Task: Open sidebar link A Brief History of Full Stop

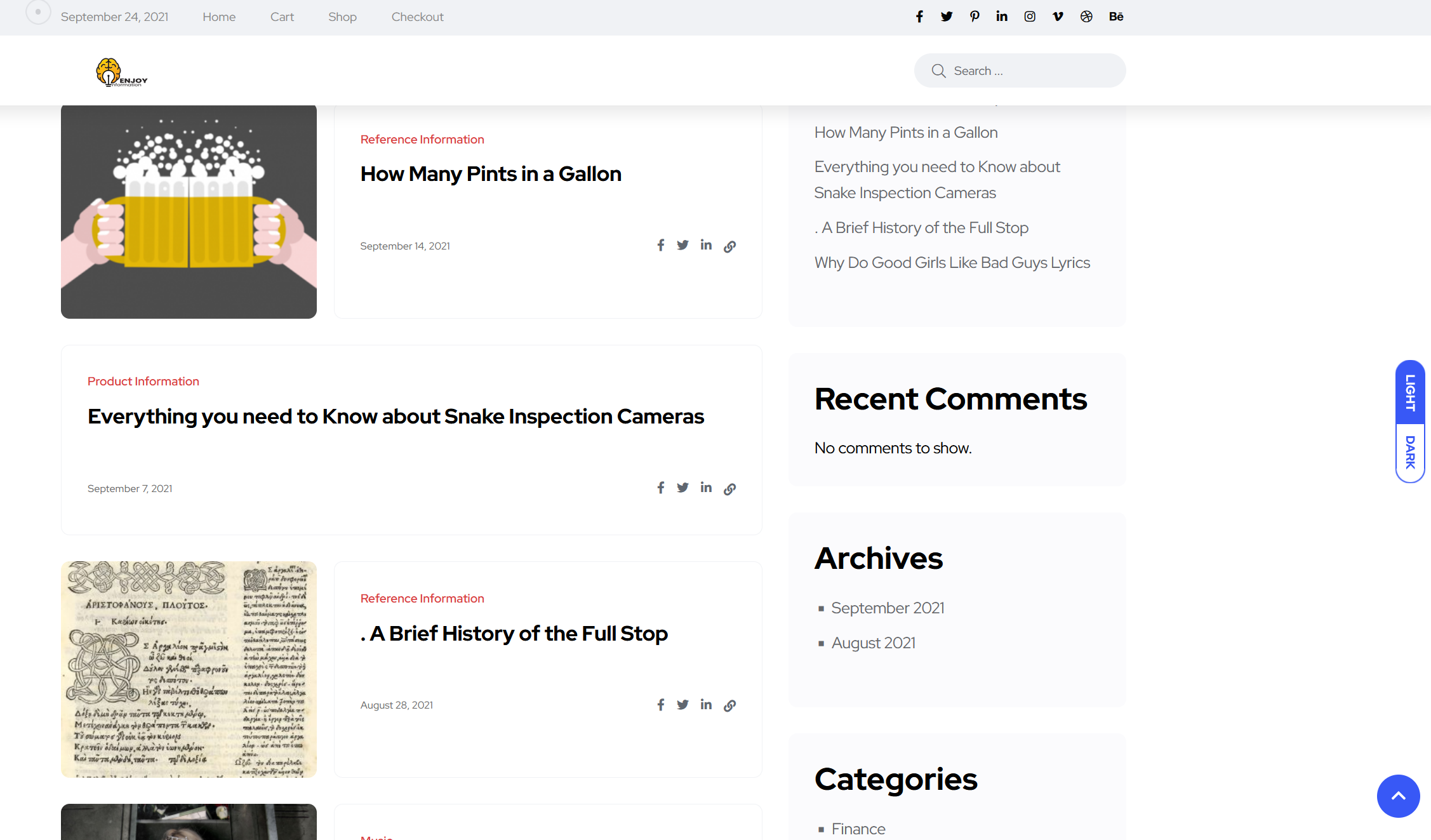Action: tap(921, 228)
